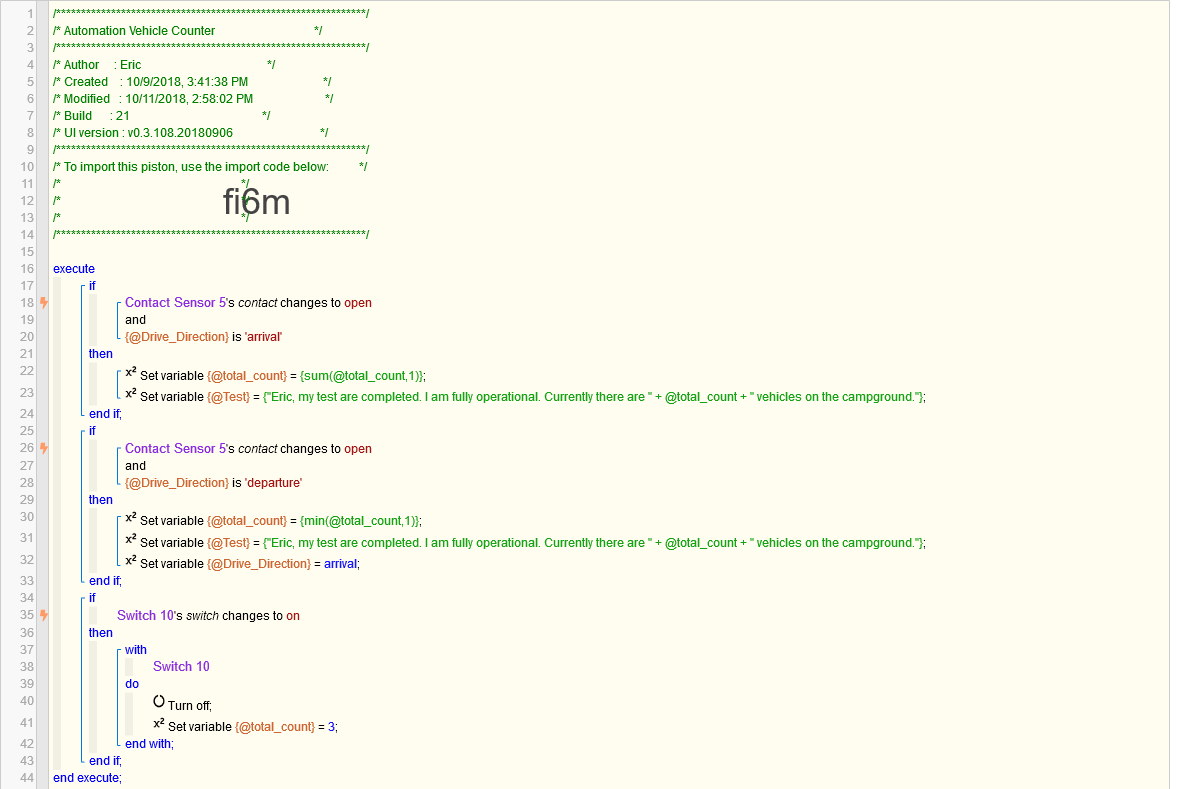Click the Switch 10 device under with

(181, 667)
